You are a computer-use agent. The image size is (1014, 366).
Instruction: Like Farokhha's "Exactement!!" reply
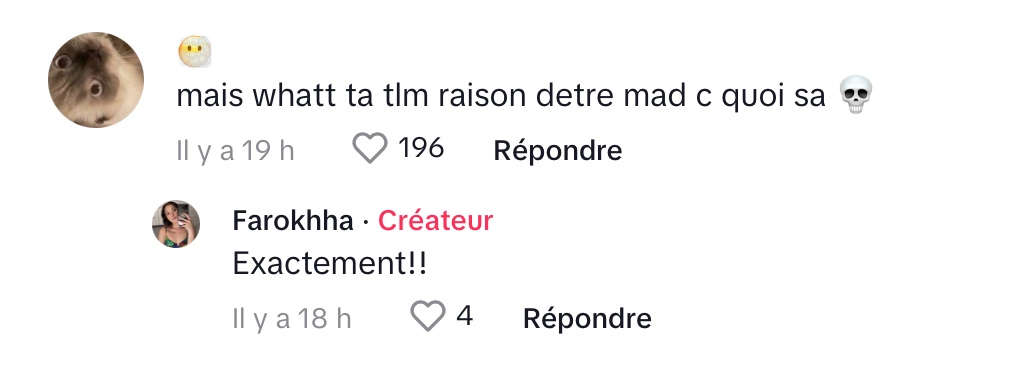click(428, 316)
